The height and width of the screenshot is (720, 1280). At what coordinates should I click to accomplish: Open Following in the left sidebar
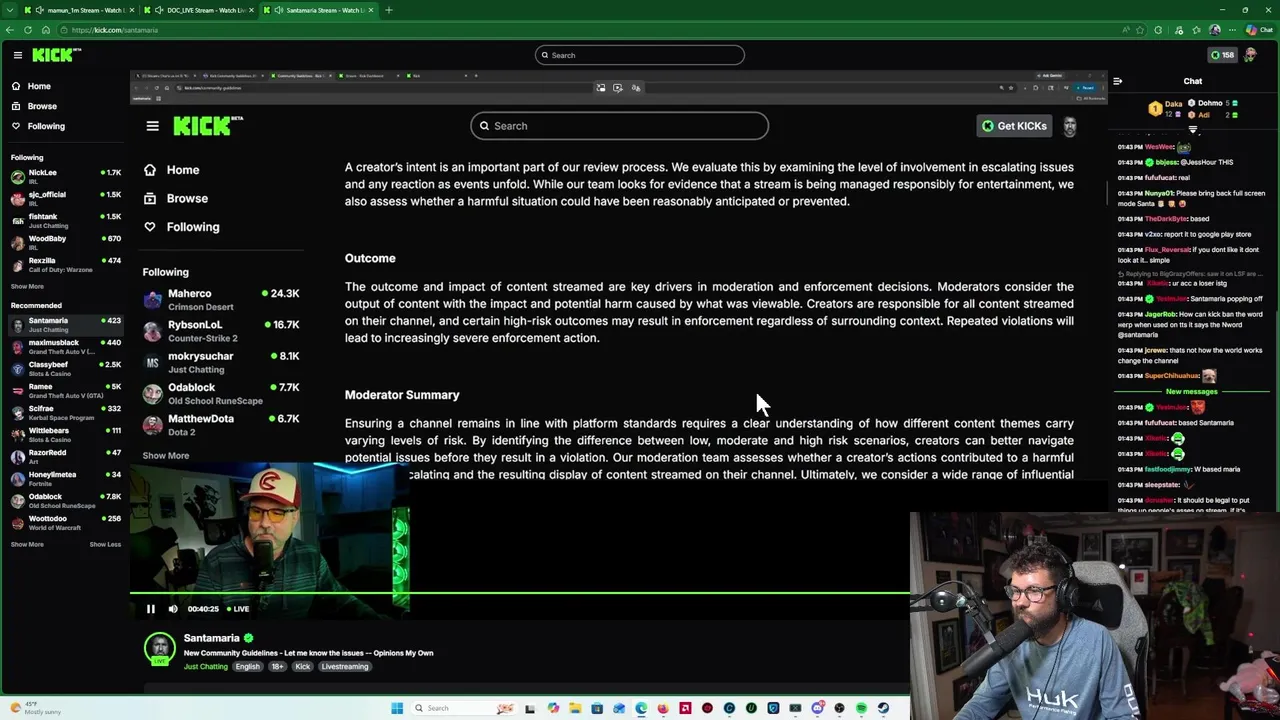coord(46,126)
